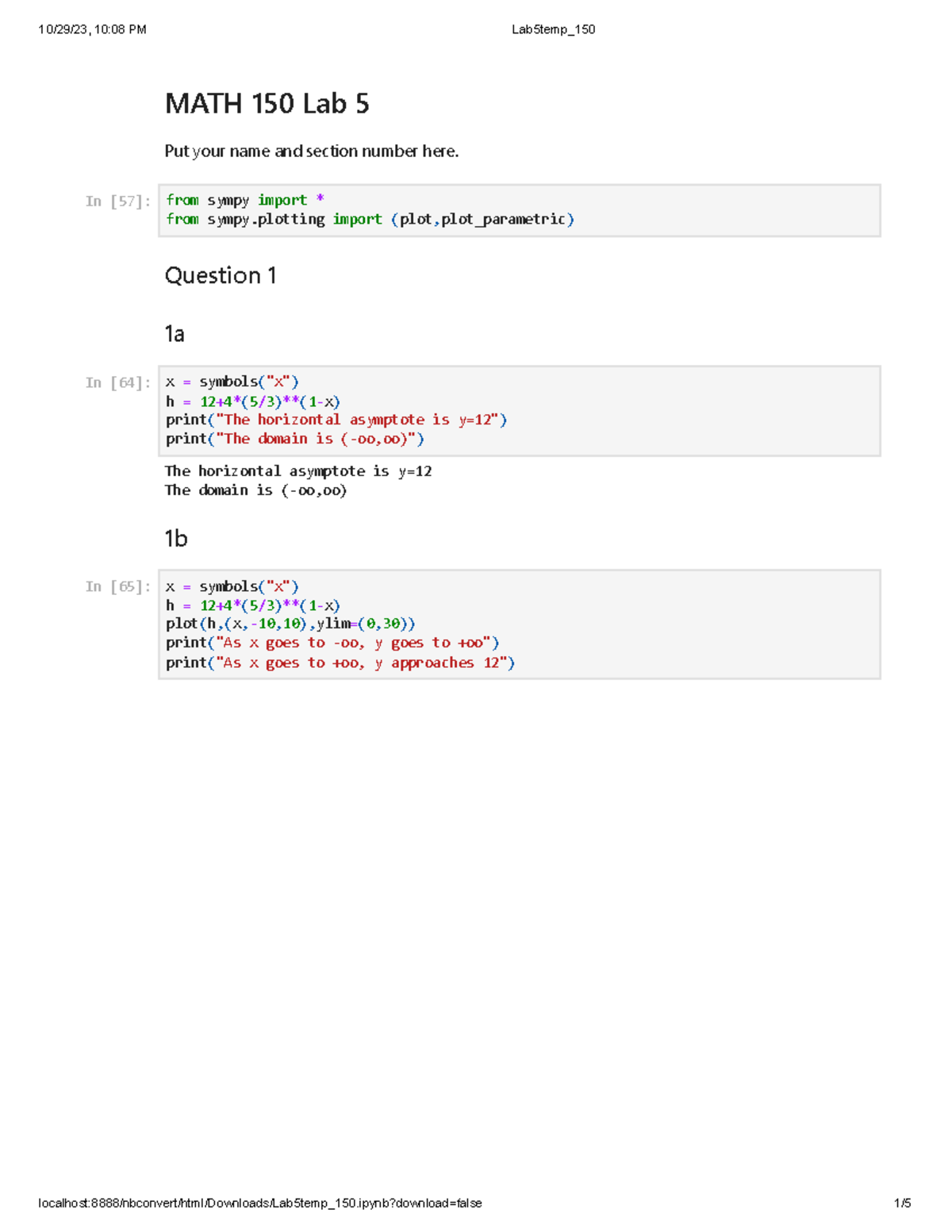Click the "Question 1" heading
Viewport: 952px width, 1232px height.
pyautogui.click(x=220, y=275)
